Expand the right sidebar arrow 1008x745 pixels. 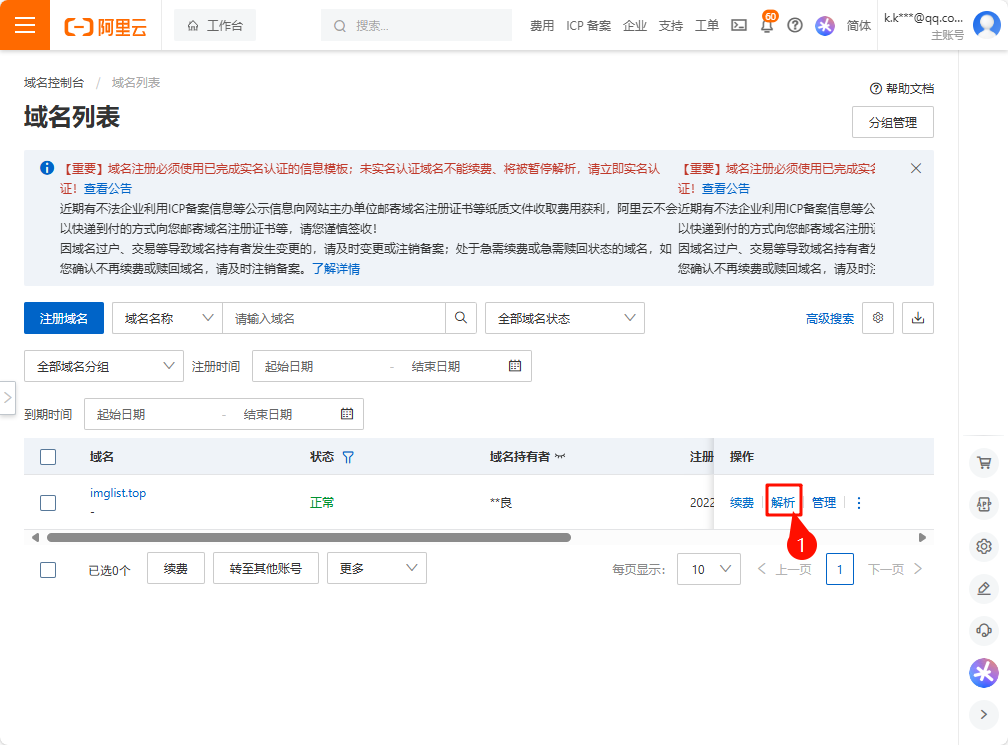point(984,714)
